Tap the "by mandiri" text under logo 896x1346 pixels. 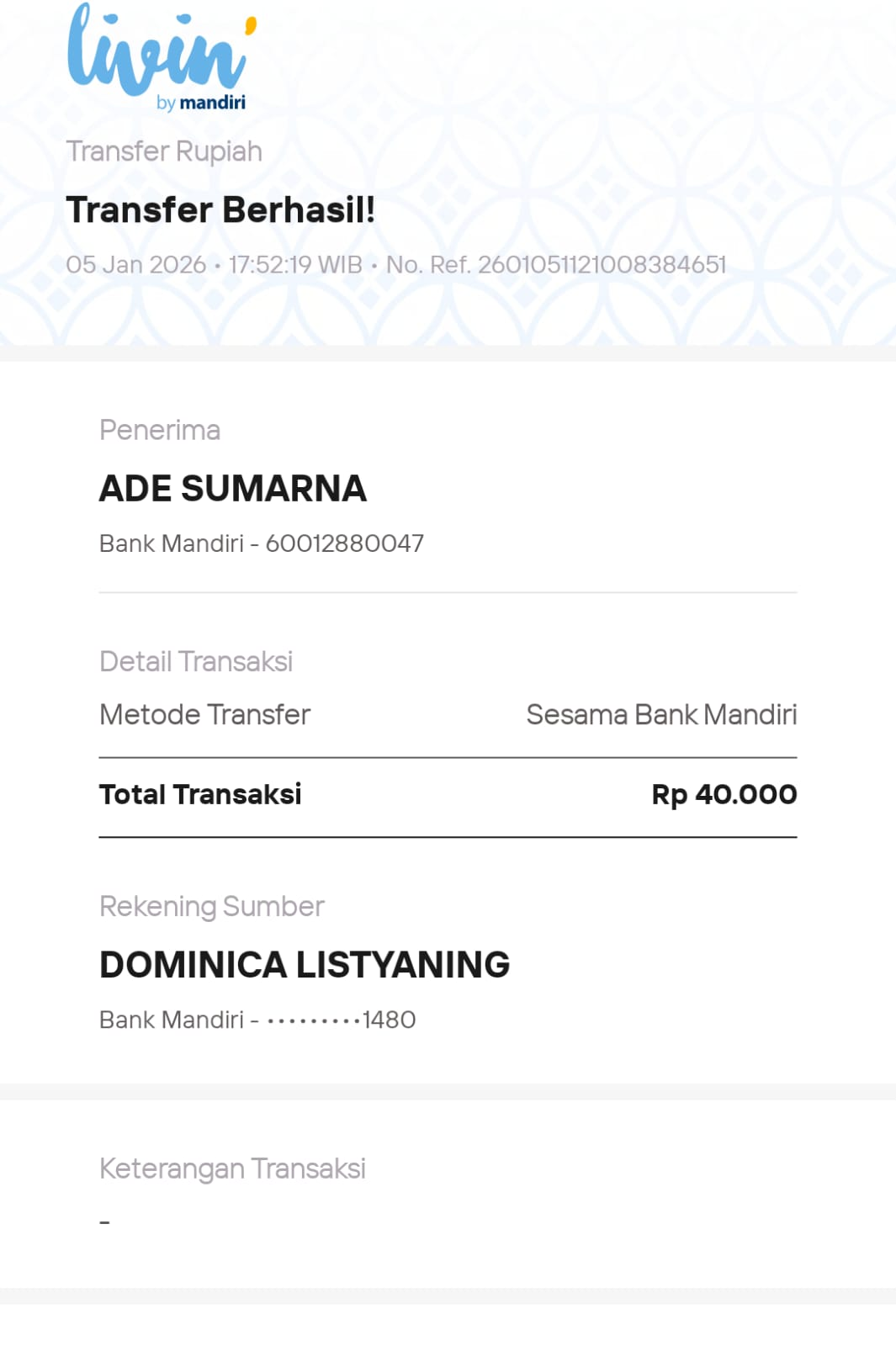201,103
